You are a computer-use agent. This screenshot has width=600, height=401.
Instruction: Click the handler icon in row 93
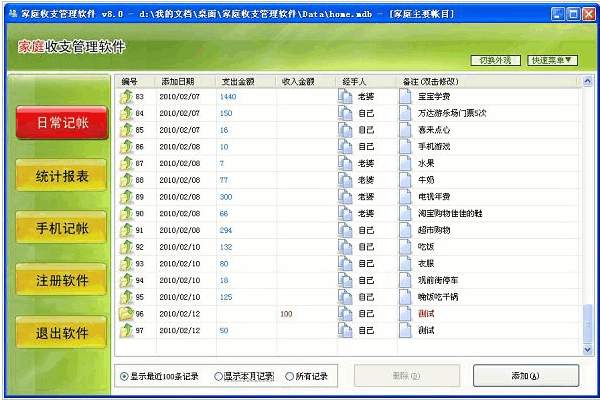tap(345, 264)
